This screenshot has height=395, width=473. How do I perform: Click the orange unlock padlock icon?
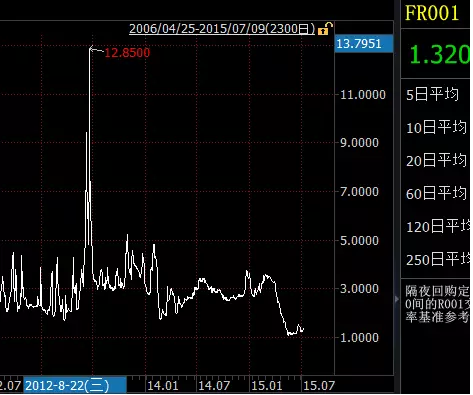[325, 28]
